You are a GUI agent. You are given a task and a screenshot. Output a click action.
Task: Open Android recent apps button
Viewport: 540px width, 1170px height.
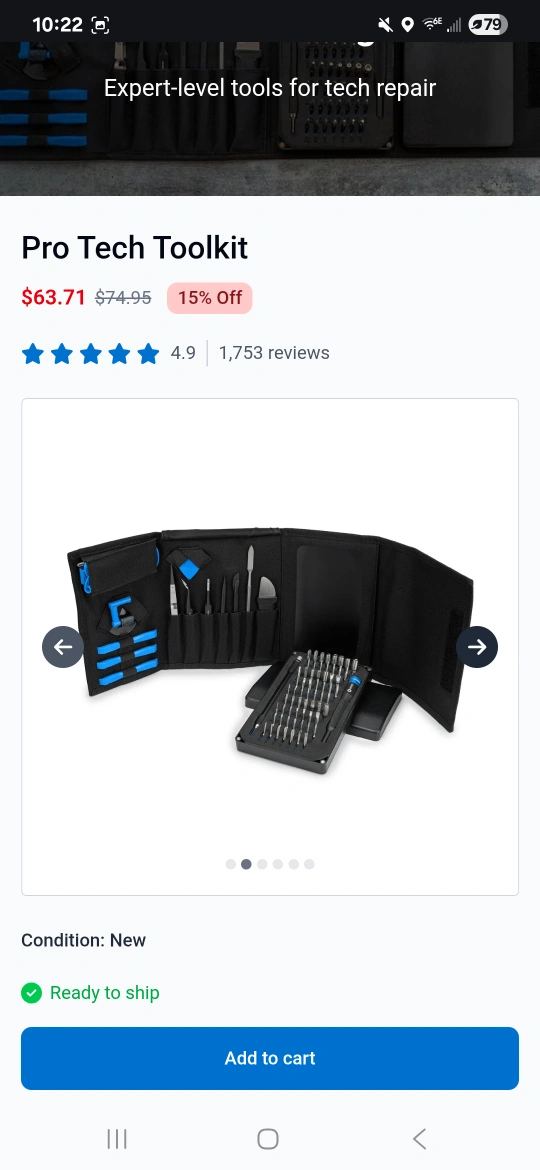117,1139
